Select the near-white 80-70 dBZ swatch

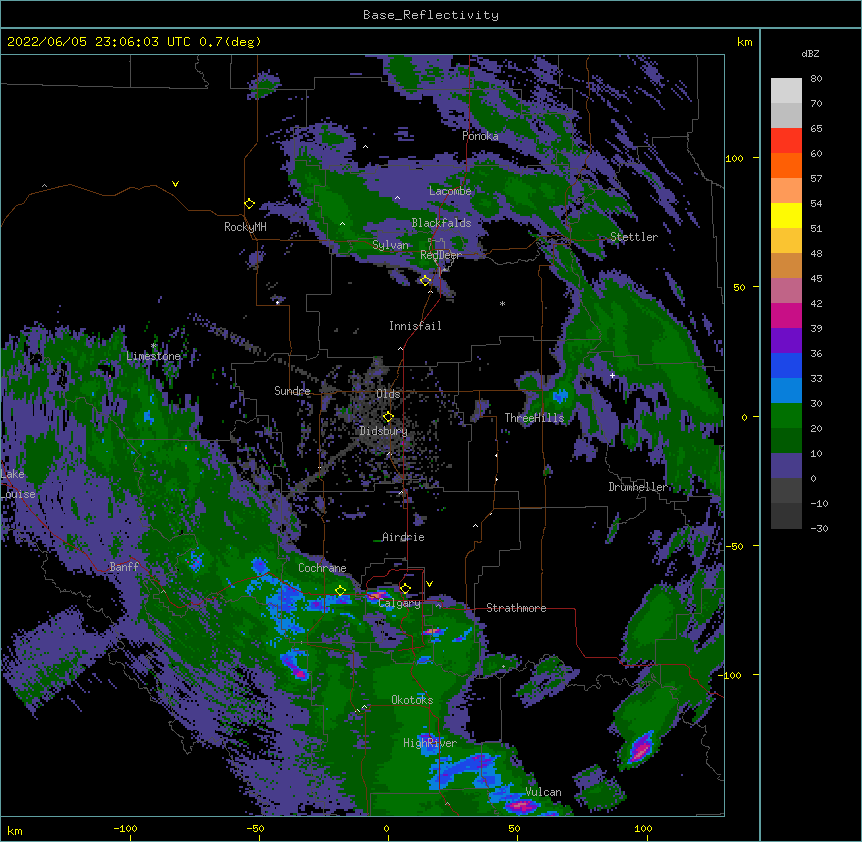(786, 91)
